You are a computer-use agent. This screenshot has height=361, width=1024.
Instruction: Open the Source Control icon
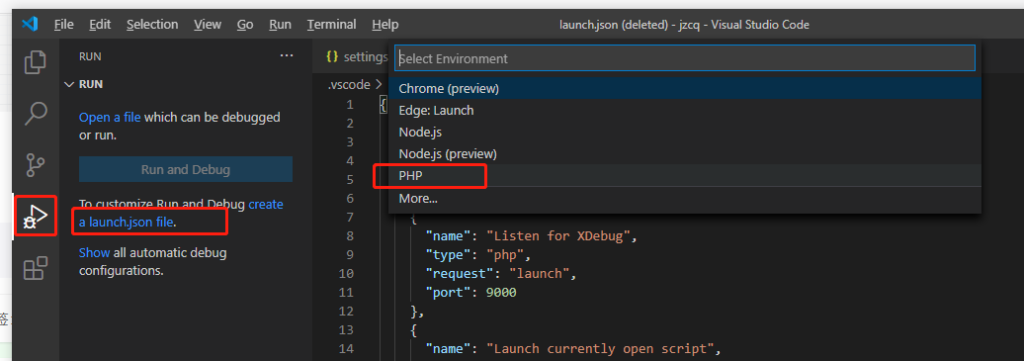click(35, 165)
